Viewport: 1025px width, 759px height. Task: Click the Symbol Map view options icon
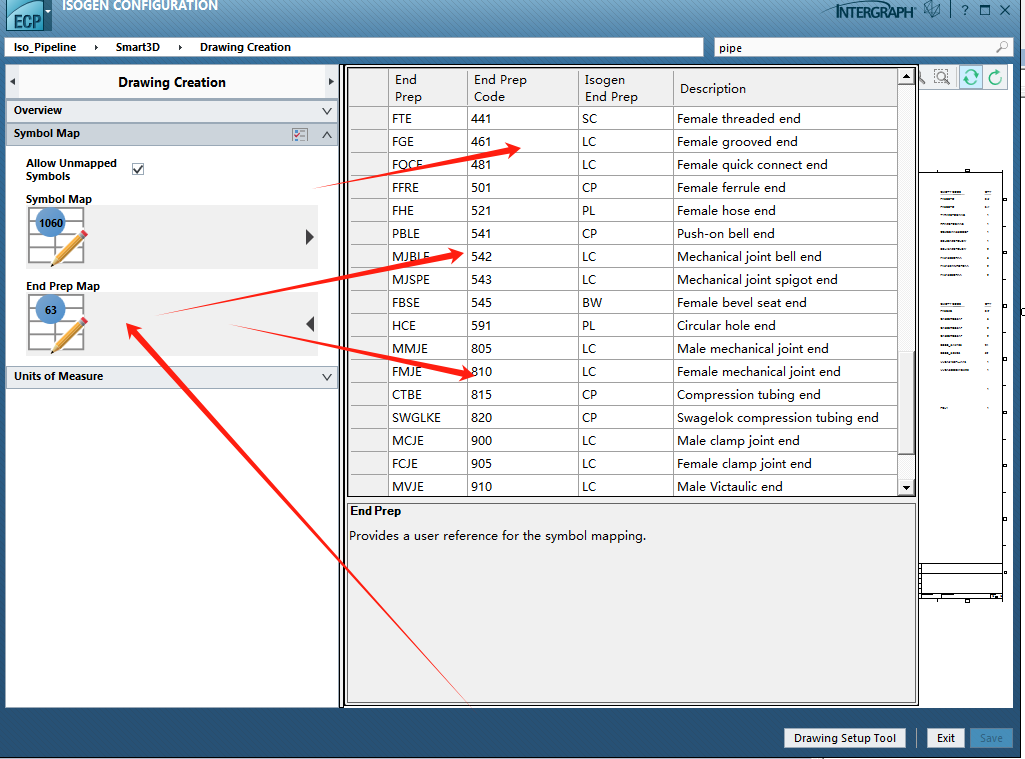tap(300, 135)
